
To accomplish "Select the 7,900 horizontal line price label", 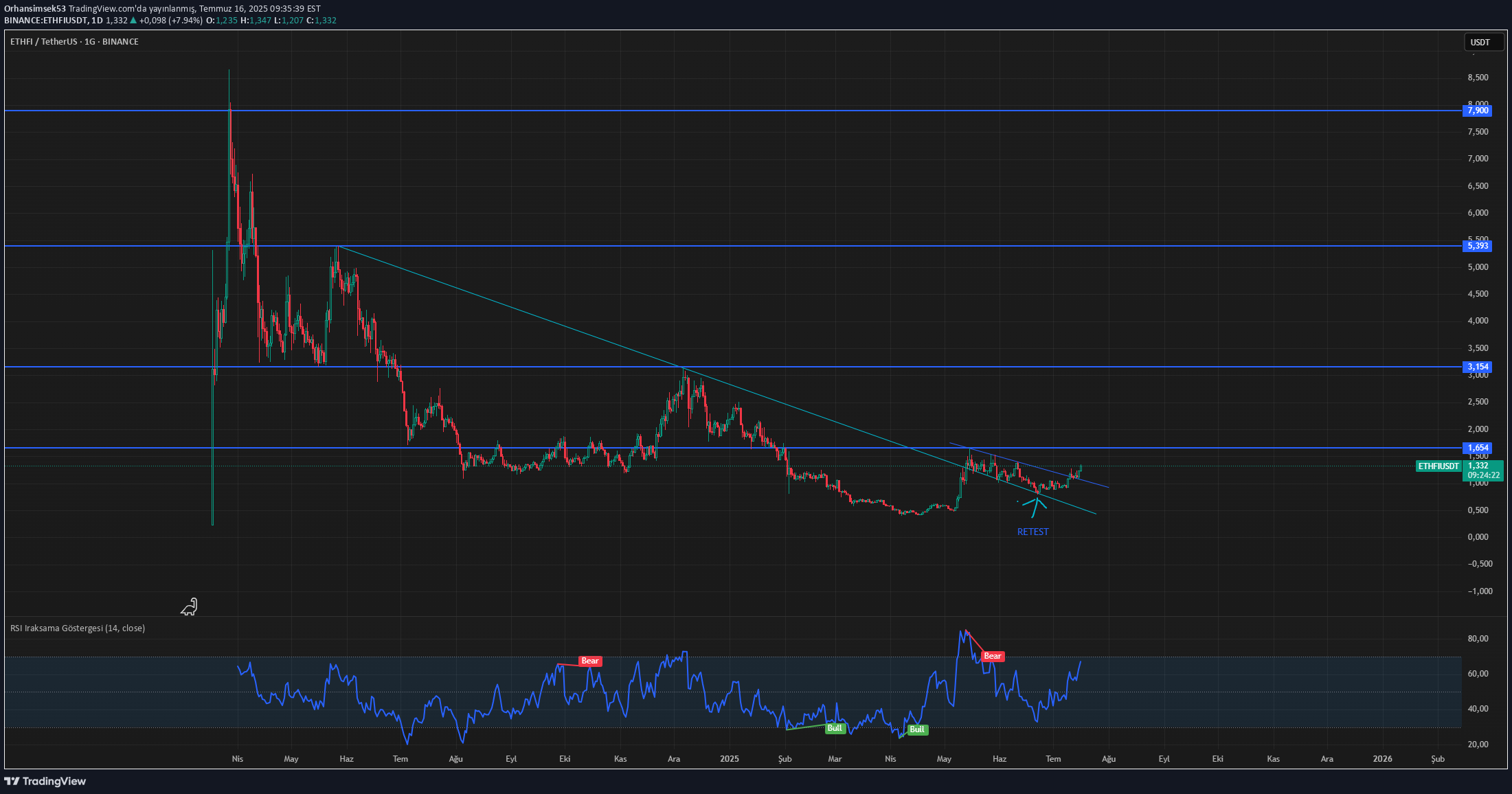I will coord(1478,111).
